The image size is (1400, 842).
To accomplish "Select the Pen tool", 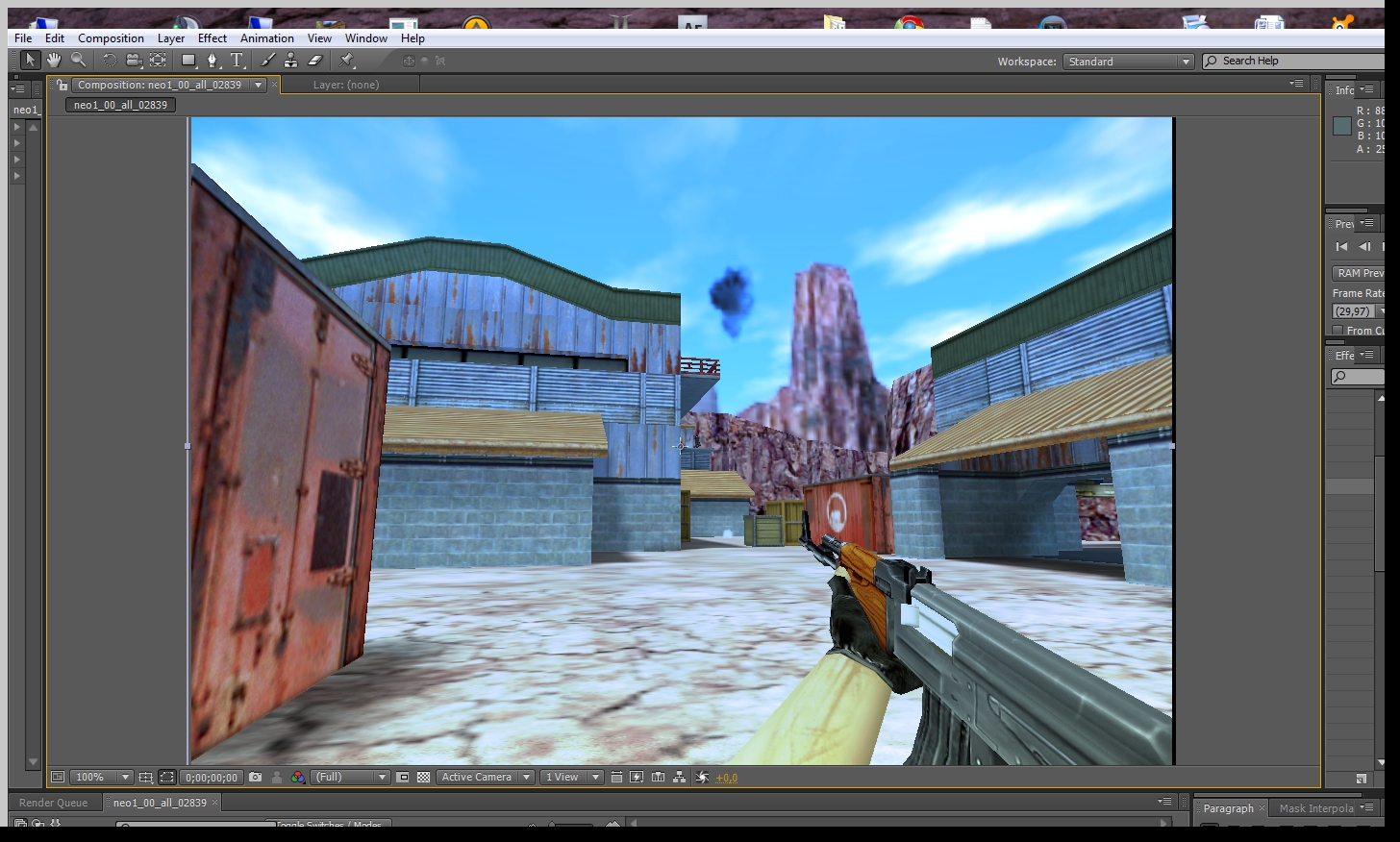I will click(x=213, y=61).
